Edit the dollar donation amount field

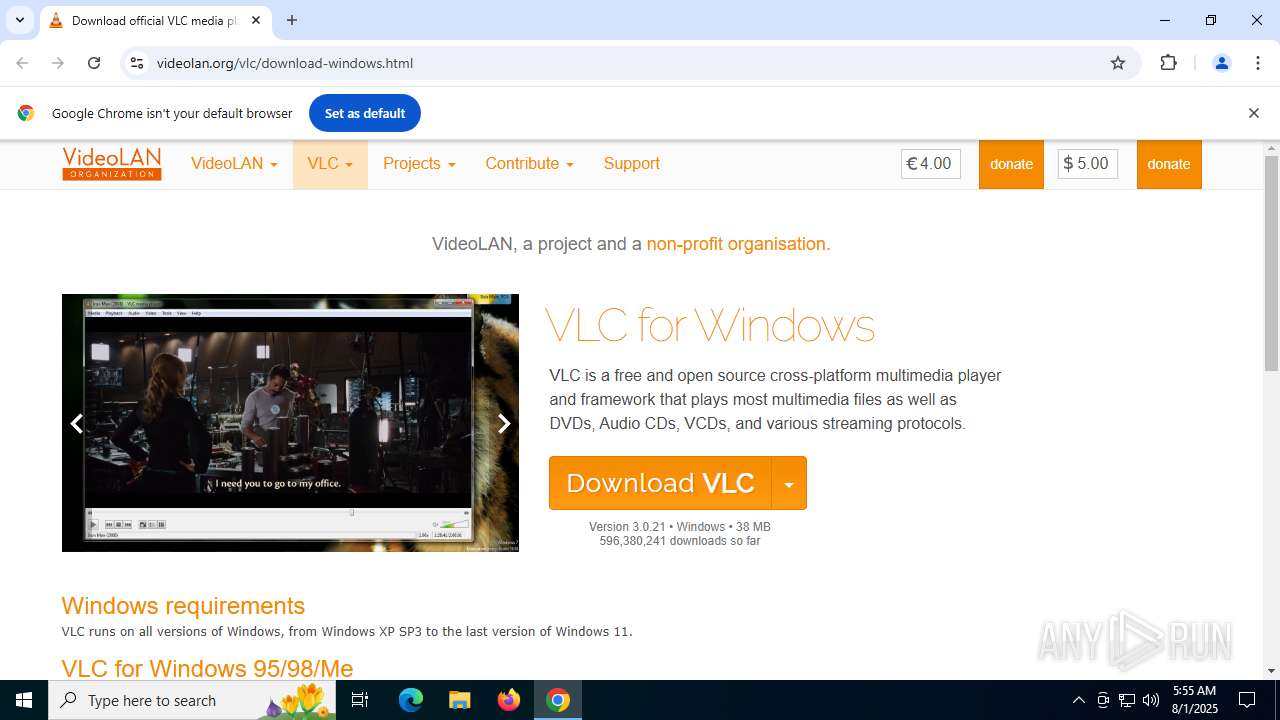pos(1088,164)
